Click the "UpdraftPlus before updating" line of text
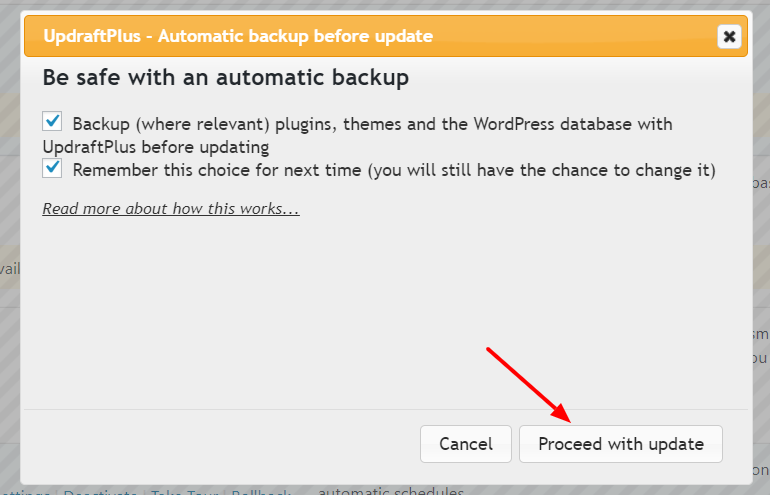The width and height of the screenshot is (770, 495). pos(156,147)
